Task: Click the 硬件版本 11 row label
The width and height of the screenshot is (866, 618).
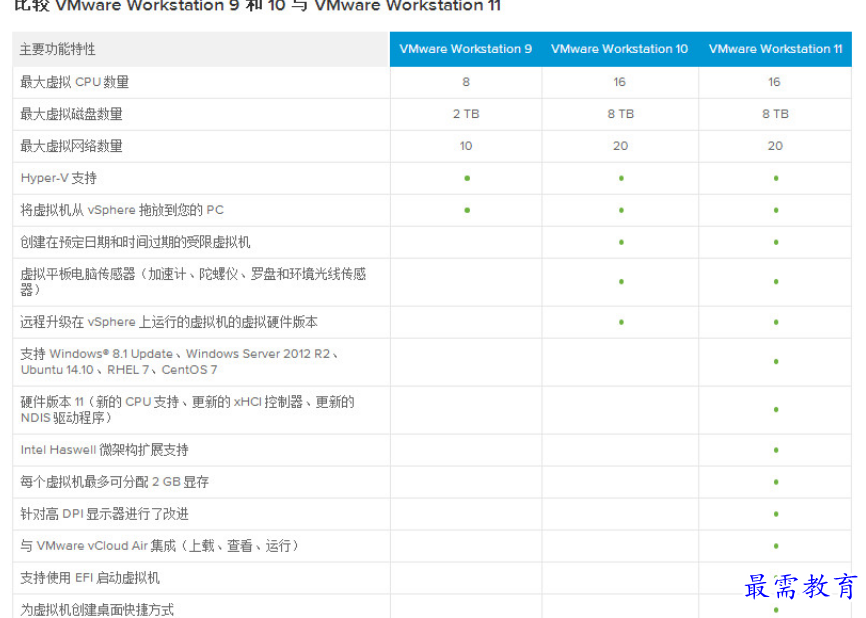Action: click(x=187, y=410)
